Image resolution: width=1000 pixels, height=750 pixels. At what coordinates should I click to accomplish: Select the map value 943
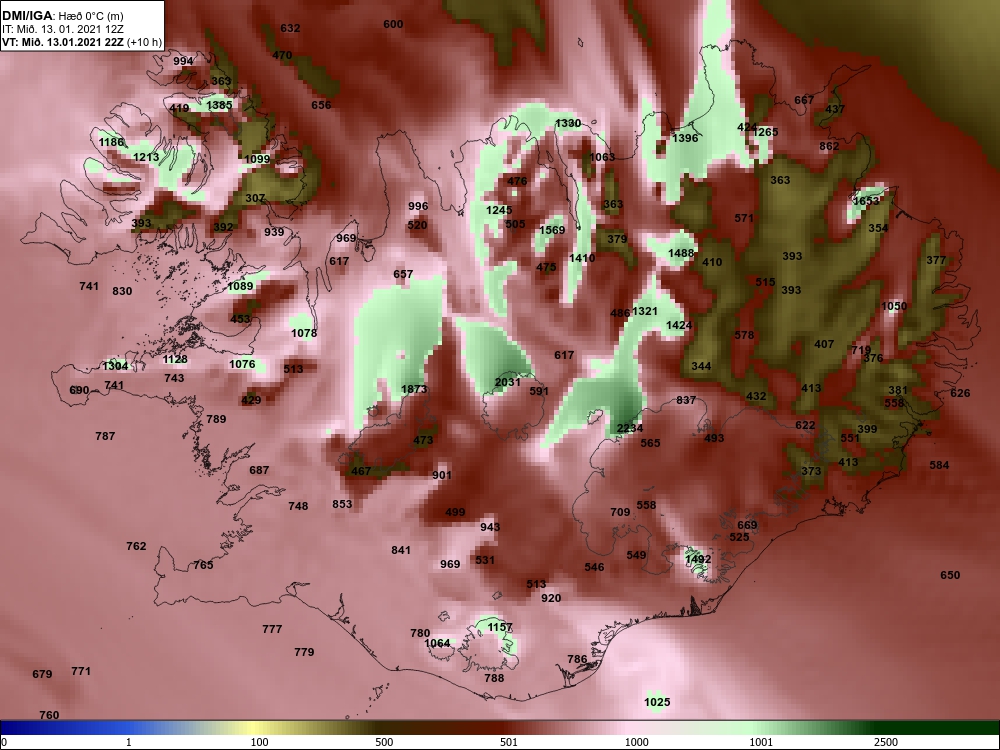(x=490, y=527)
